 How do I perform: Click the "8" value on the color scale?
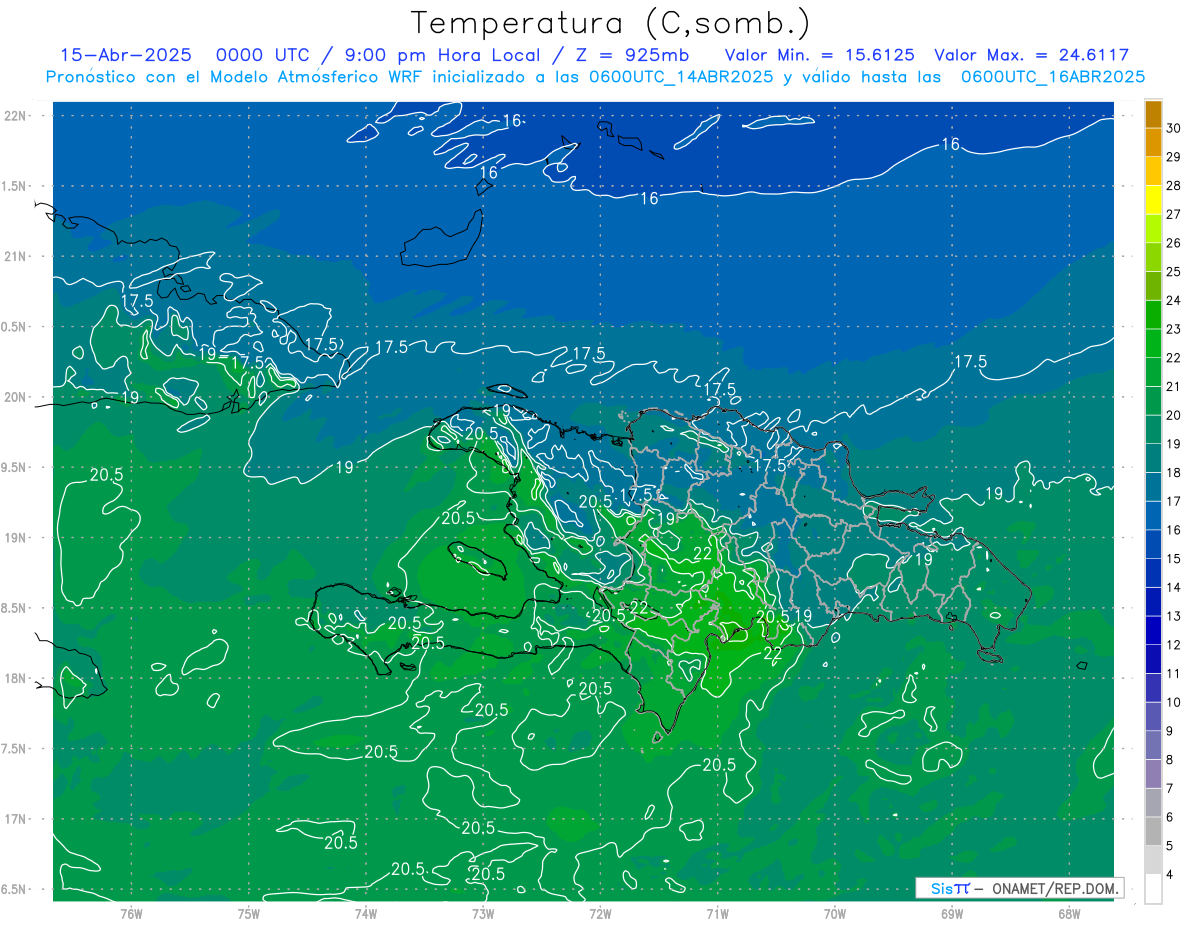1169,760
